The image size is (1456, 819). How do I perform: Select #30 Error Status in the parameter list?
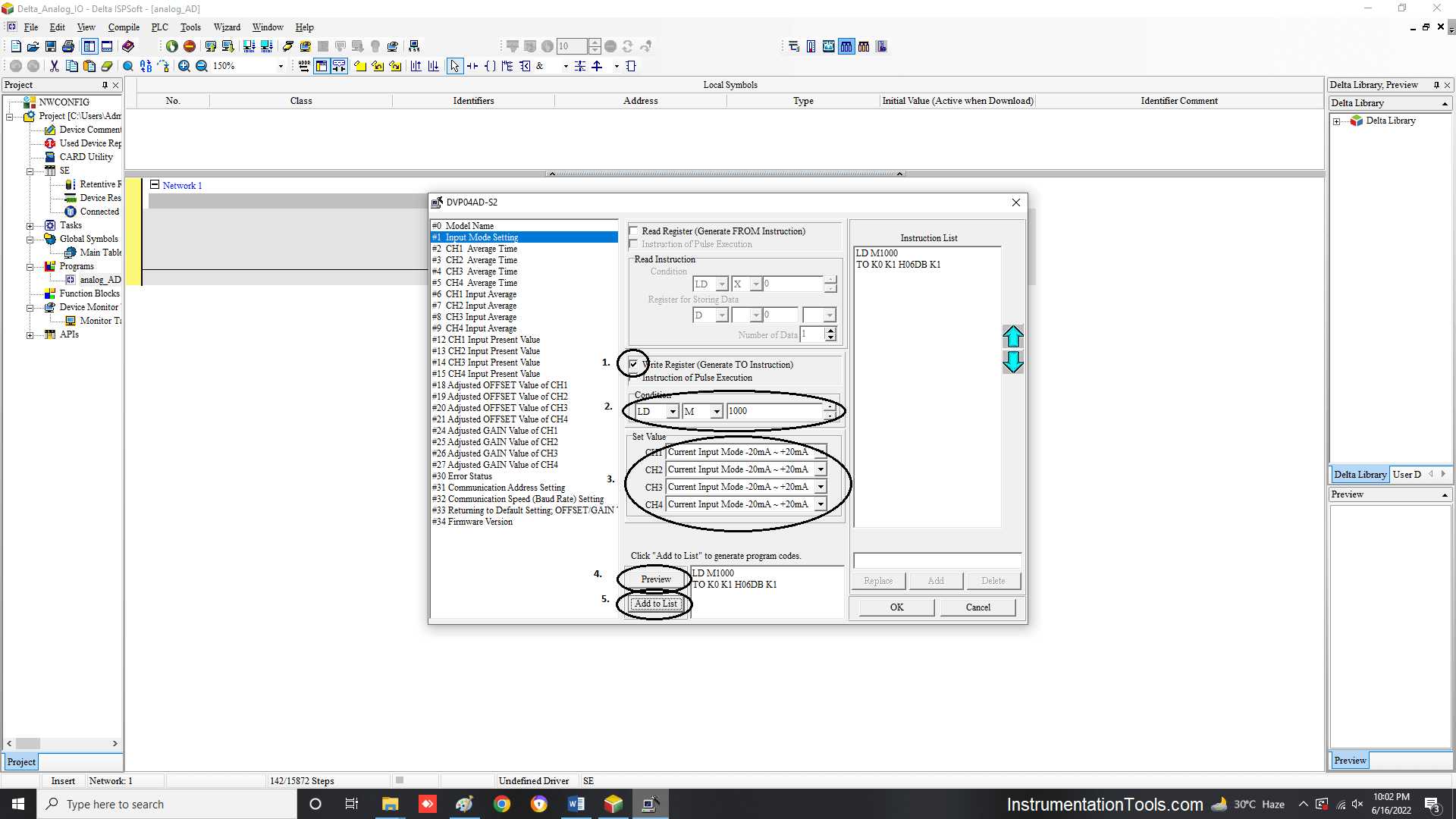[462, 476]
